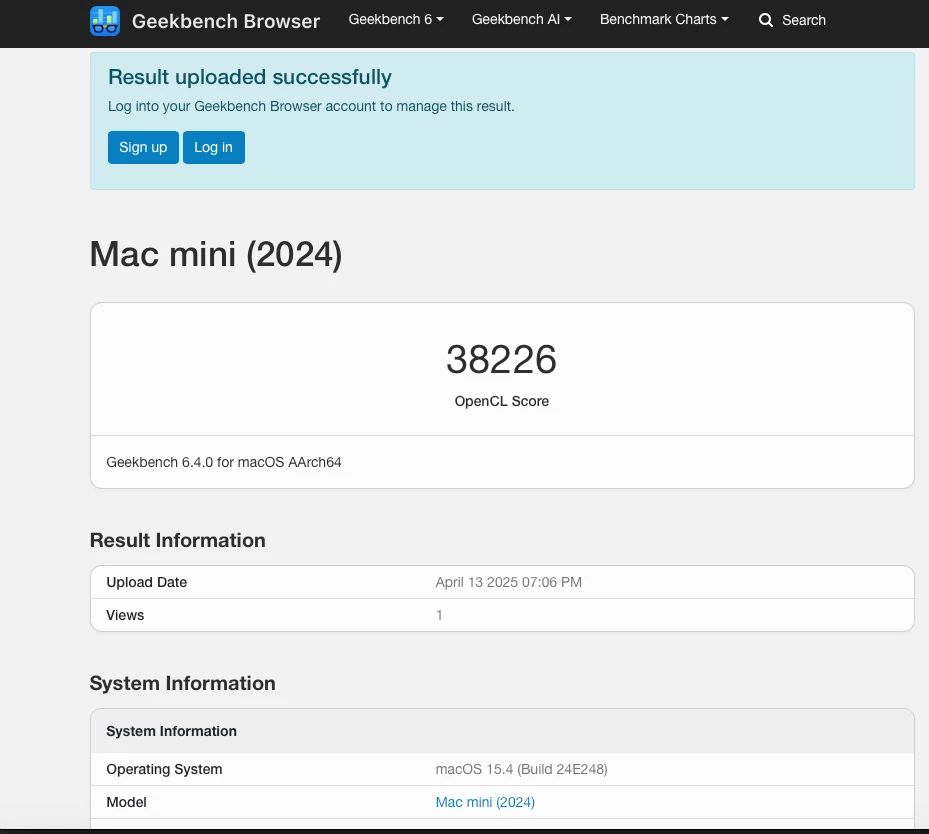The height and width of the screenshot is (834, 929).
Task: Click the search magnifier icon
Action: click(765, 20)
